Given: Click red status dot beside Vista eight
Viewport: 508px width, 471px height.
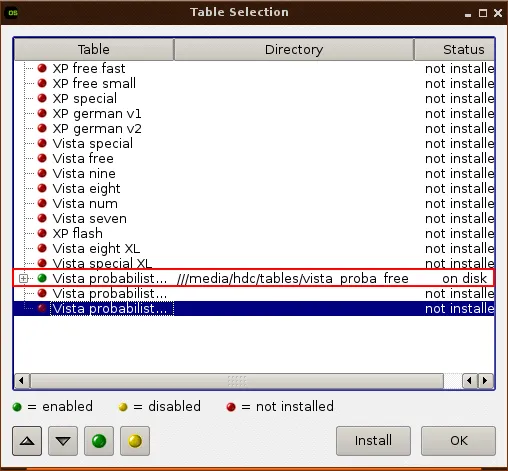Looking at the screenshot, I should [x=42, y=188].
